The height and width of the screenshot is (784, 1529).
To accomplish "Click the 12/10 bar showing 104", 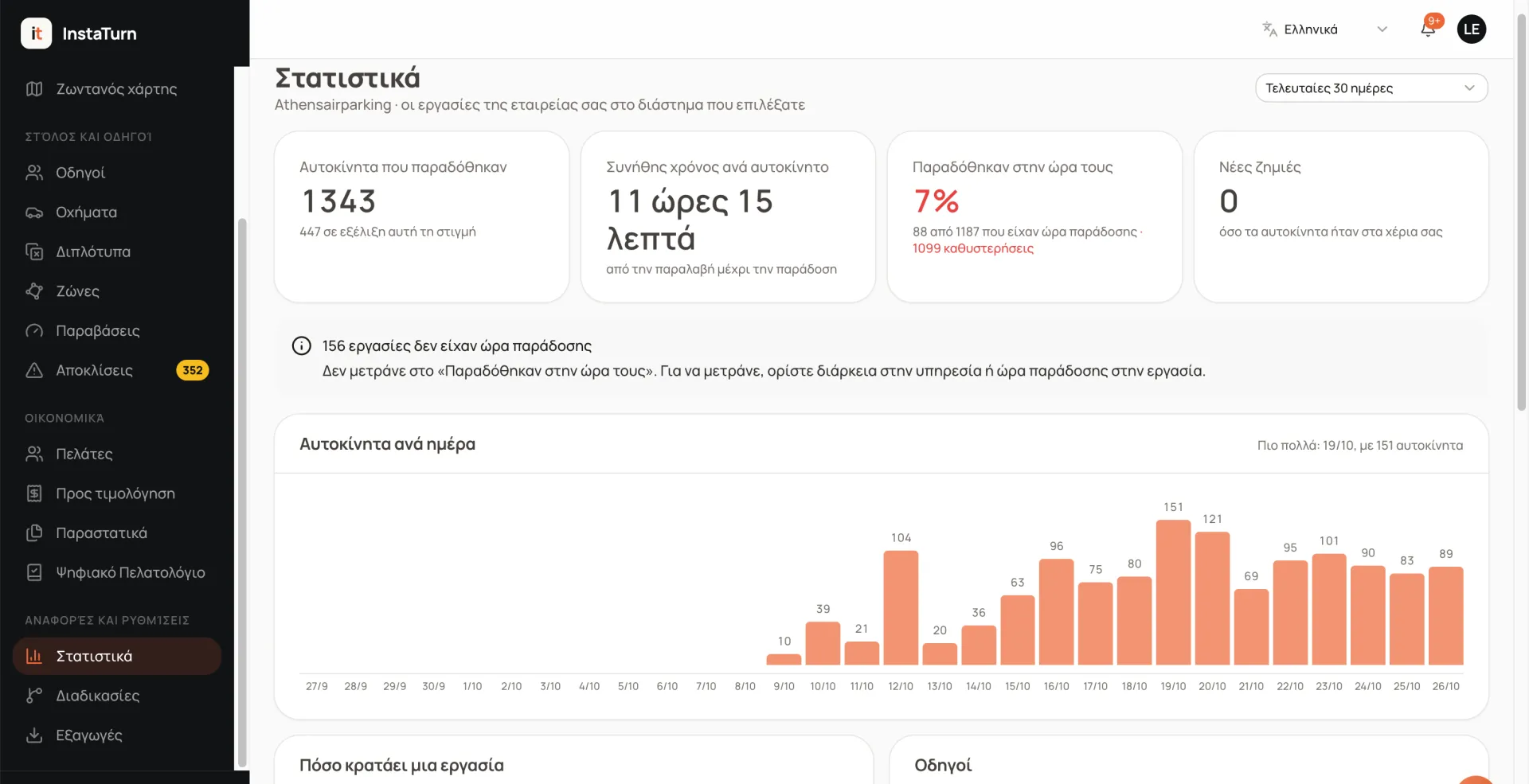I will tap(901, 607).
